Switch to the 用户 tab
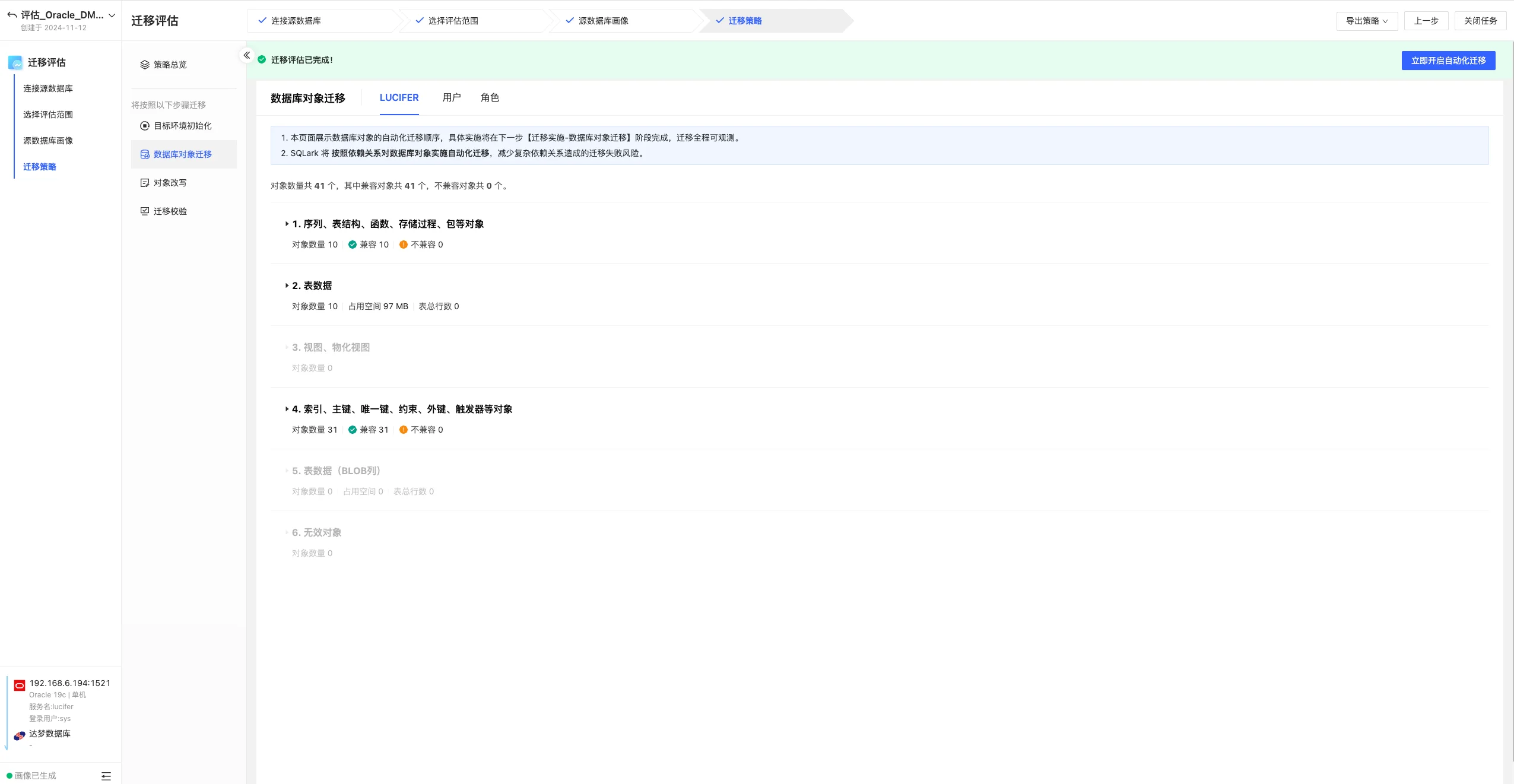 [x=451, y=97]
